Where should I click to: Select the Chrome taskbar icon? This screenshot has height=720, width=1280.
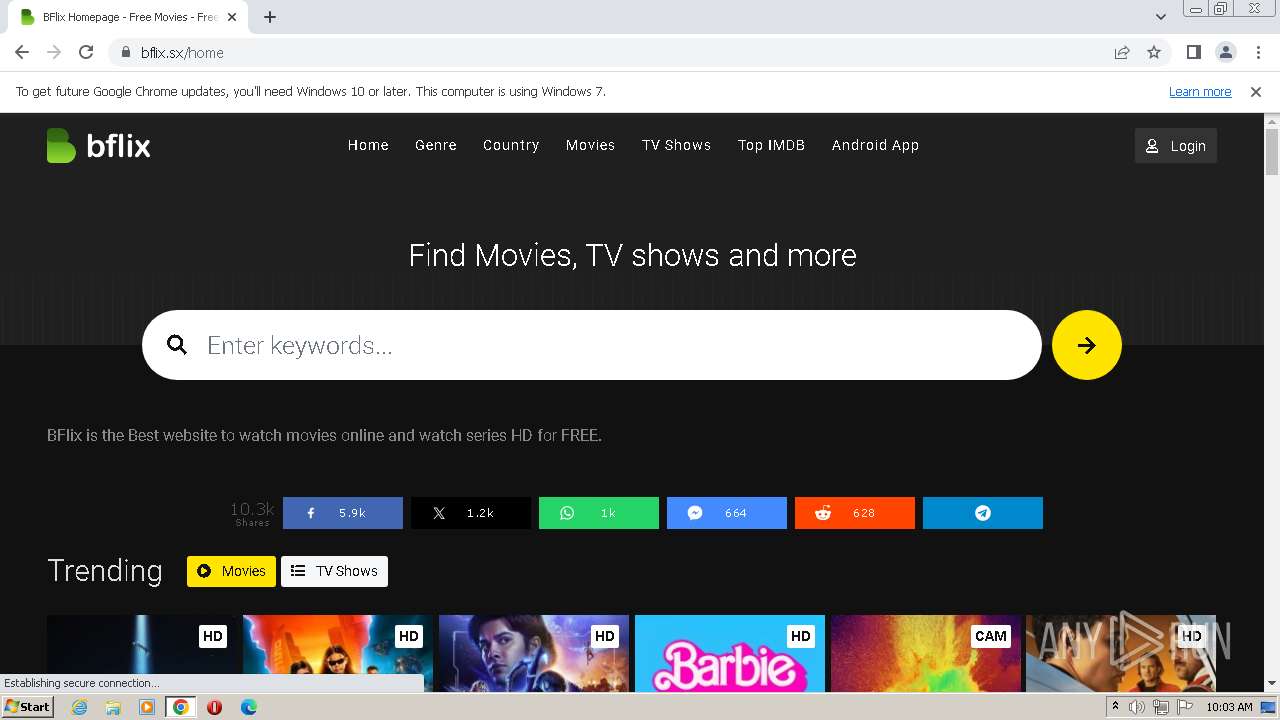tap(181, 707)
